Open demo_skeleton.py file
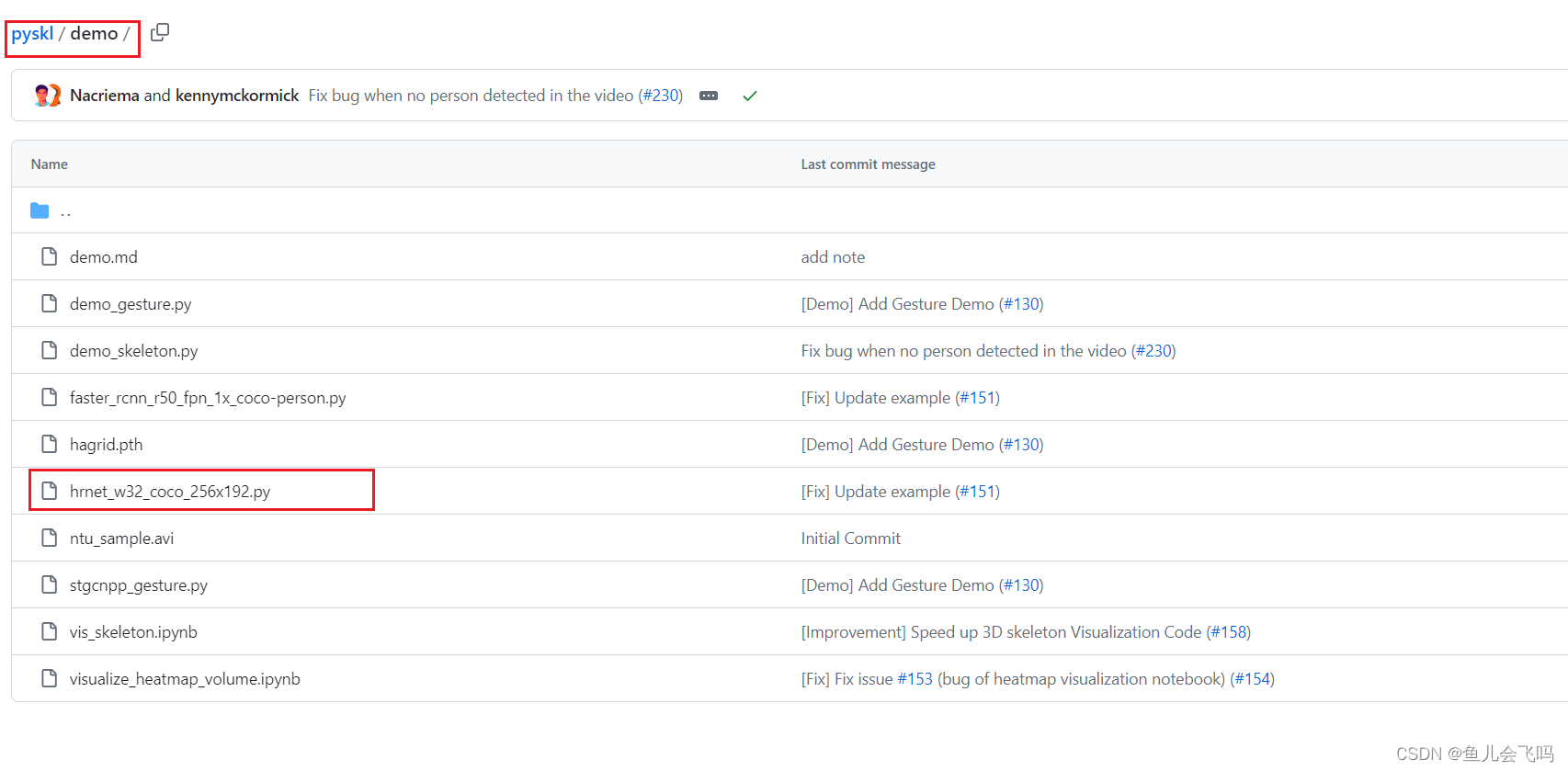The width and height of the screenshot is (1568, 771). click(133, 351)
